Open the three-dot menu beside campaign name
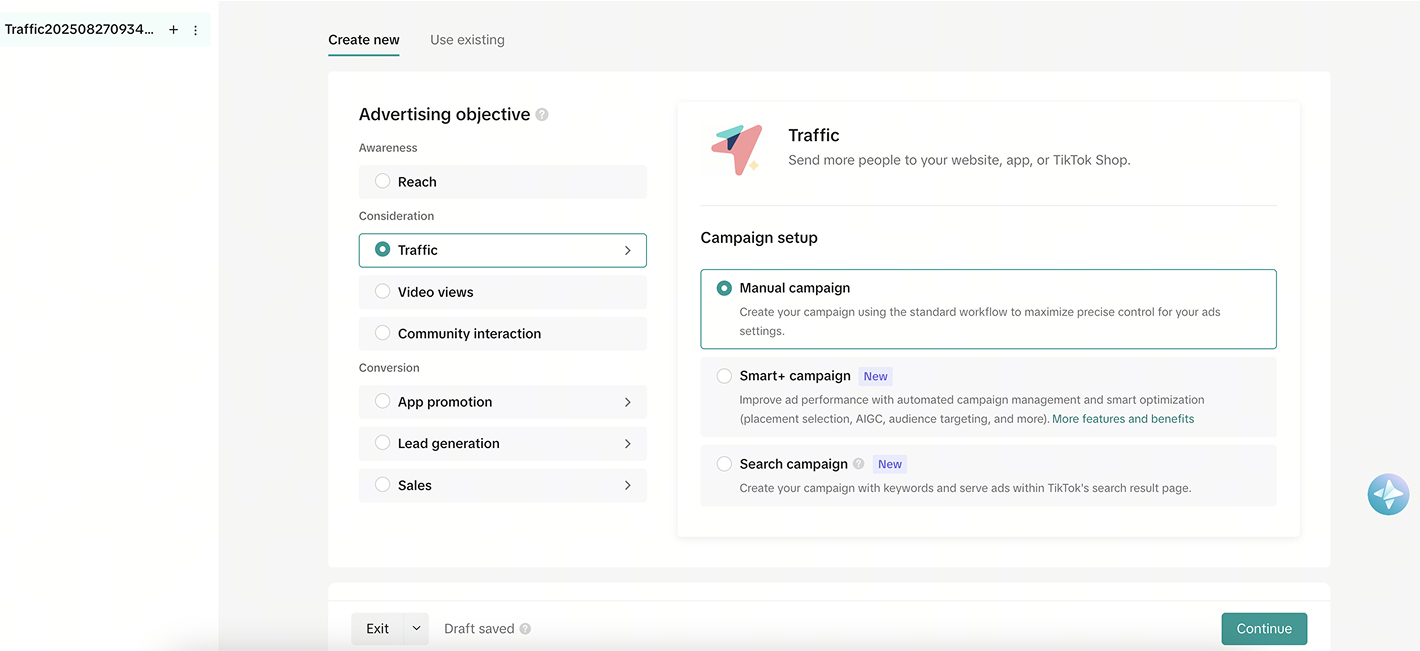This screenshot has width=1420, height=651. click(195, 30)
